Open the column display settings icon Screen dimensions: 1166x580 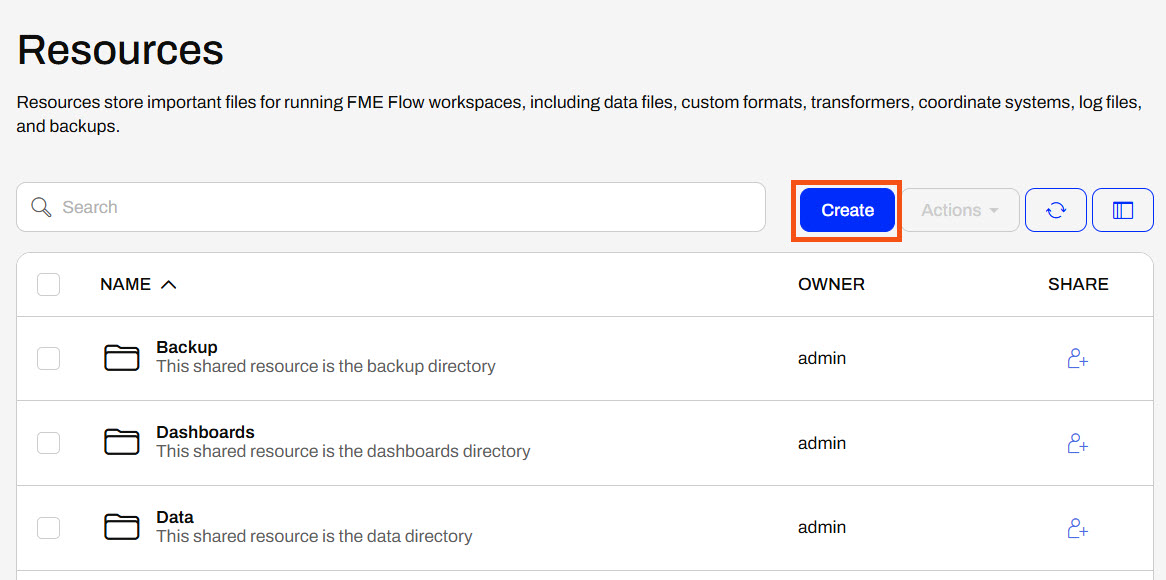coord(1122,210)
